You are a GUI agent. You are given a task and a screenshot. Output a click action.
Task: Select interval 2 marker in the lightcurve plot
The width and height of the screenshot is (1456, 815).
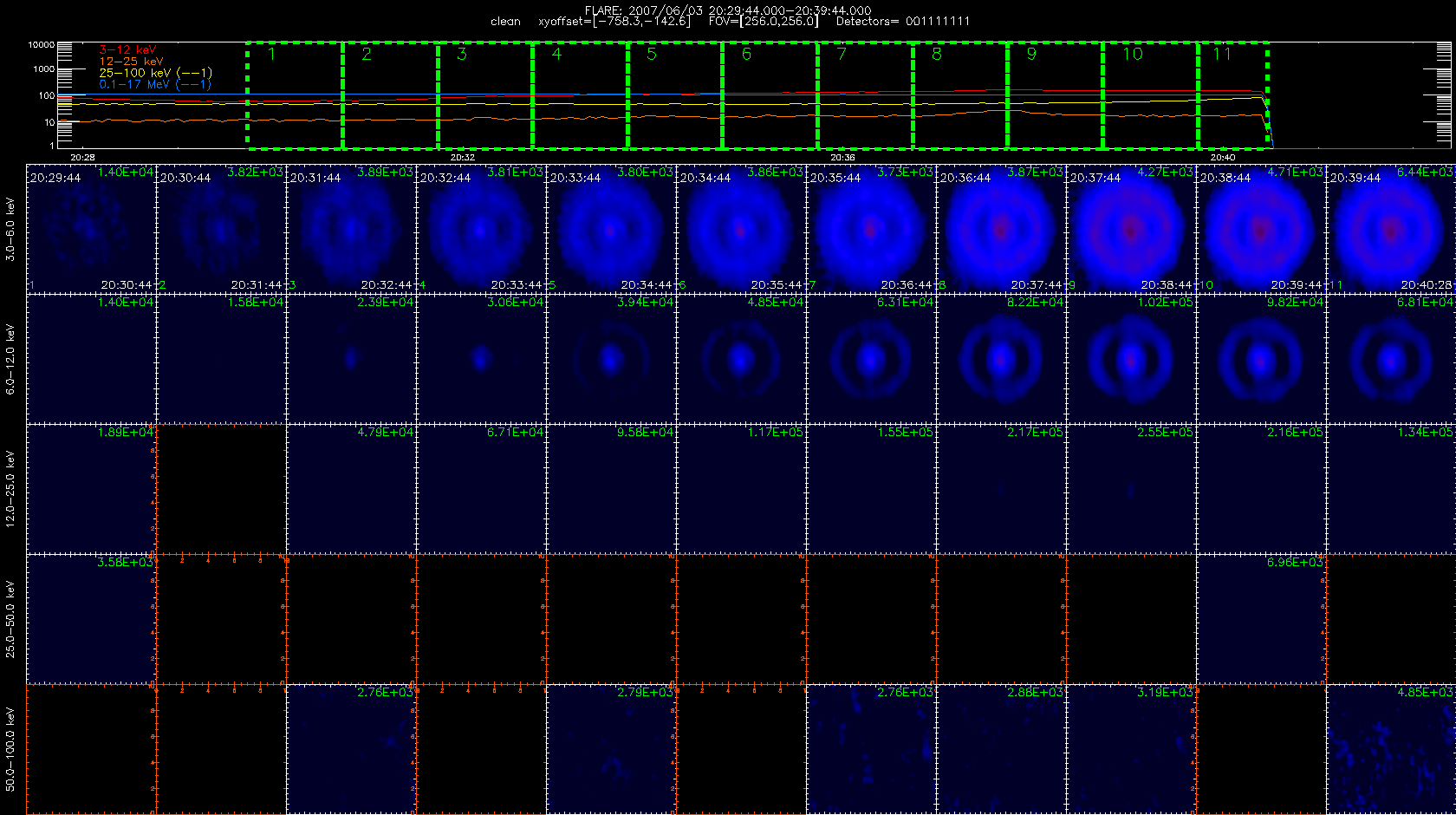tap(367, 55)
